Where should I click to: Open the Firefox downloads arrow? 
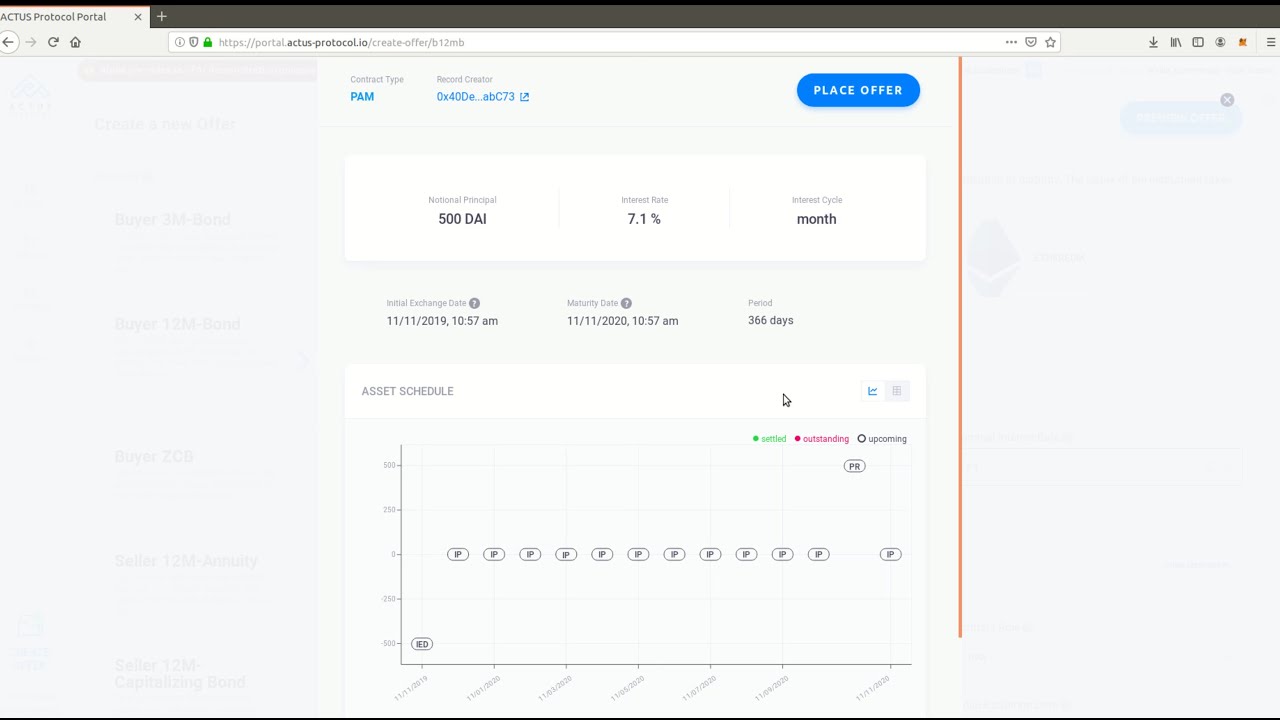[1153, 42]
